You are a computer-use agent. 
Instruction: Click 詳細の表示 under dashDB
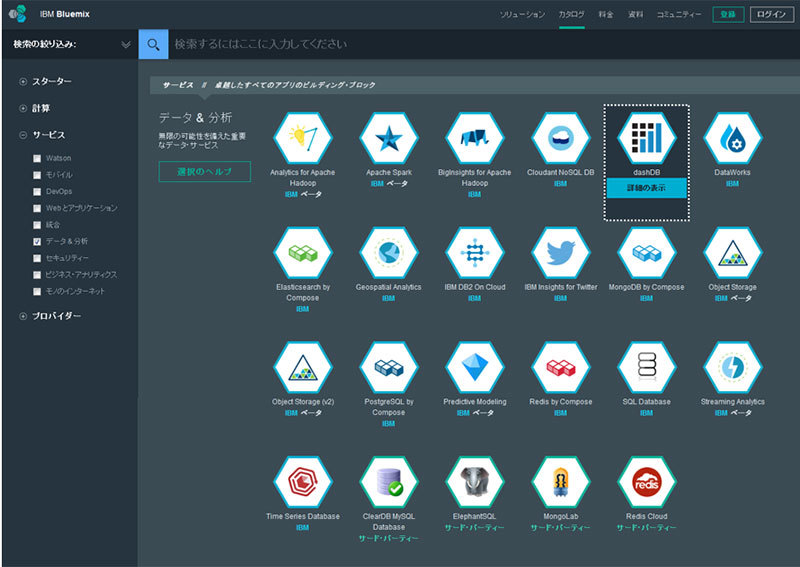pyautogui.click(x=646, y=188)
